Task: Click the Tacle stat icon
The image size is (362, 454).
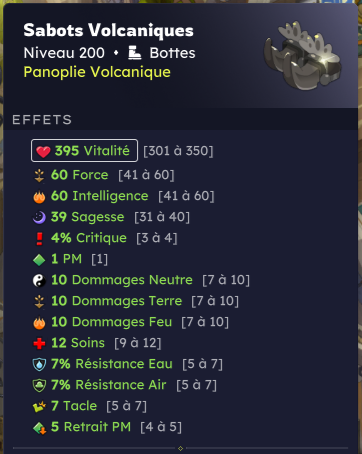Action: coord(39,406)
